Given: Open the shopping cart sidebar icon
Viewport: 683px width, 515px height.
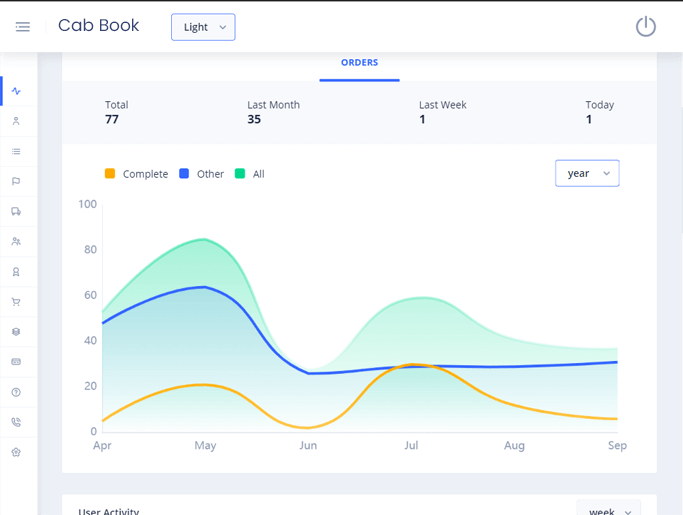Looking at the screenshot, I should (x=16, y=302).
